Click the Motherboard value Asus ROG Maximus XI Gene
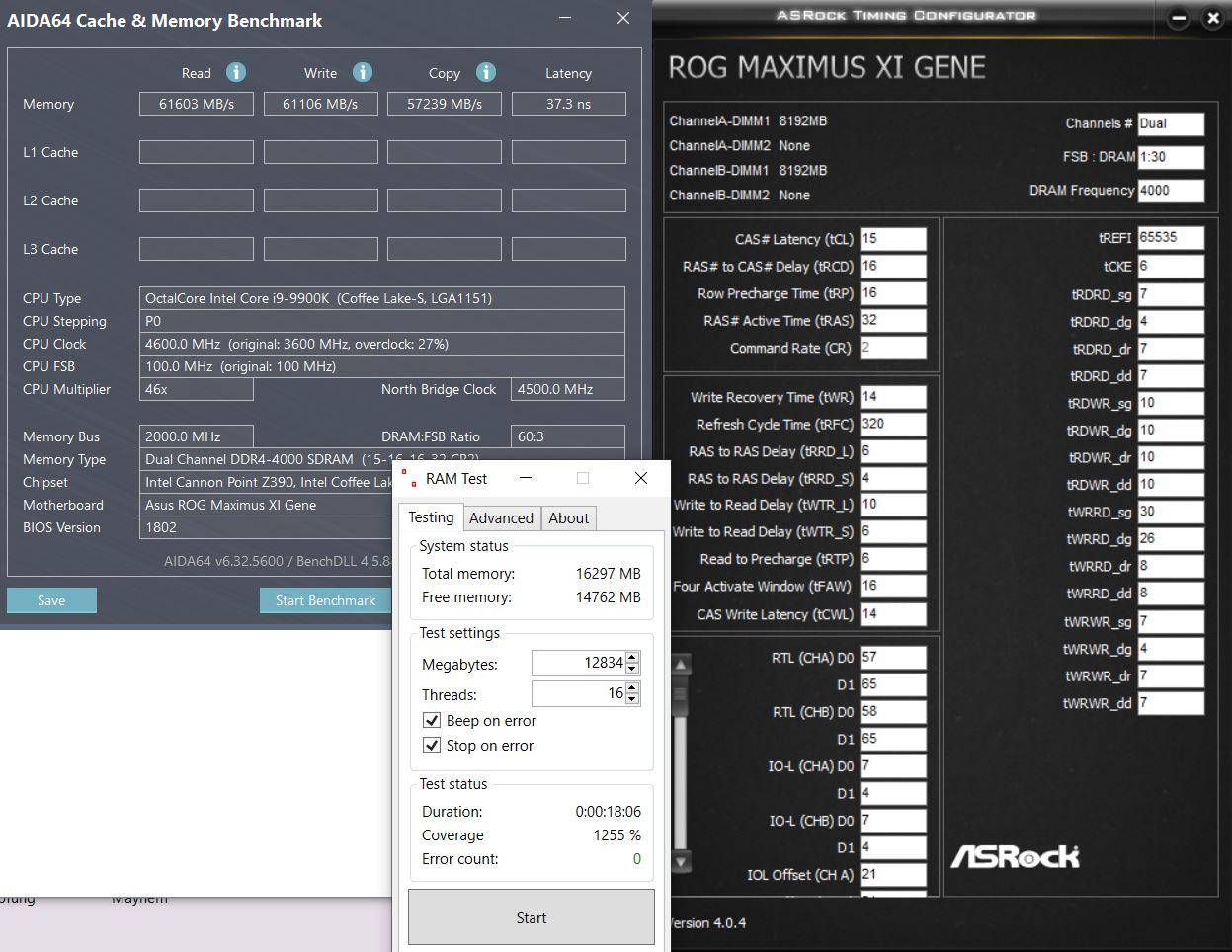 coord(267,505)
